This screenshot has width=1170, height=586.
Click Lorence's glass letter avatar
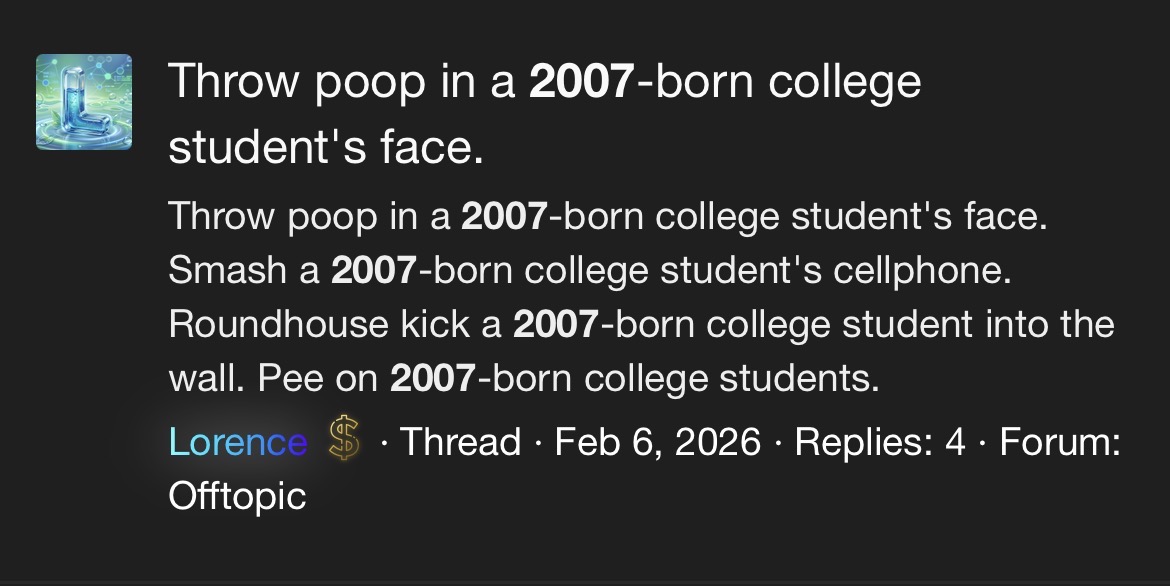click(84, 102)
